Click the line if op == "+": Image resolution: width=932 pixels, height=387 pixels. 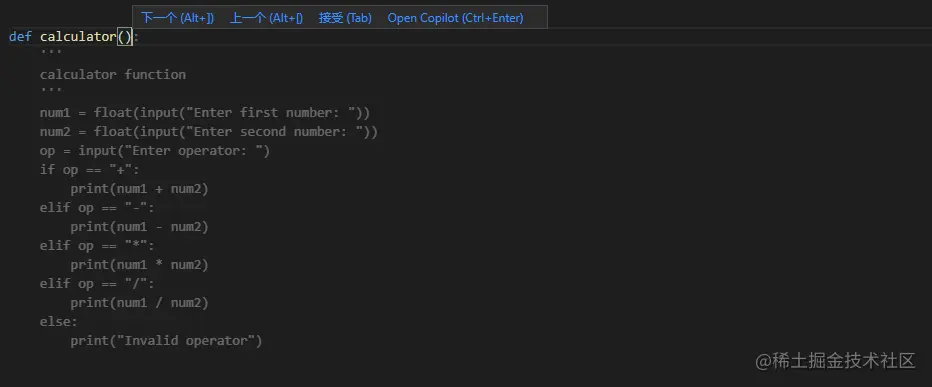coord(89,170)
